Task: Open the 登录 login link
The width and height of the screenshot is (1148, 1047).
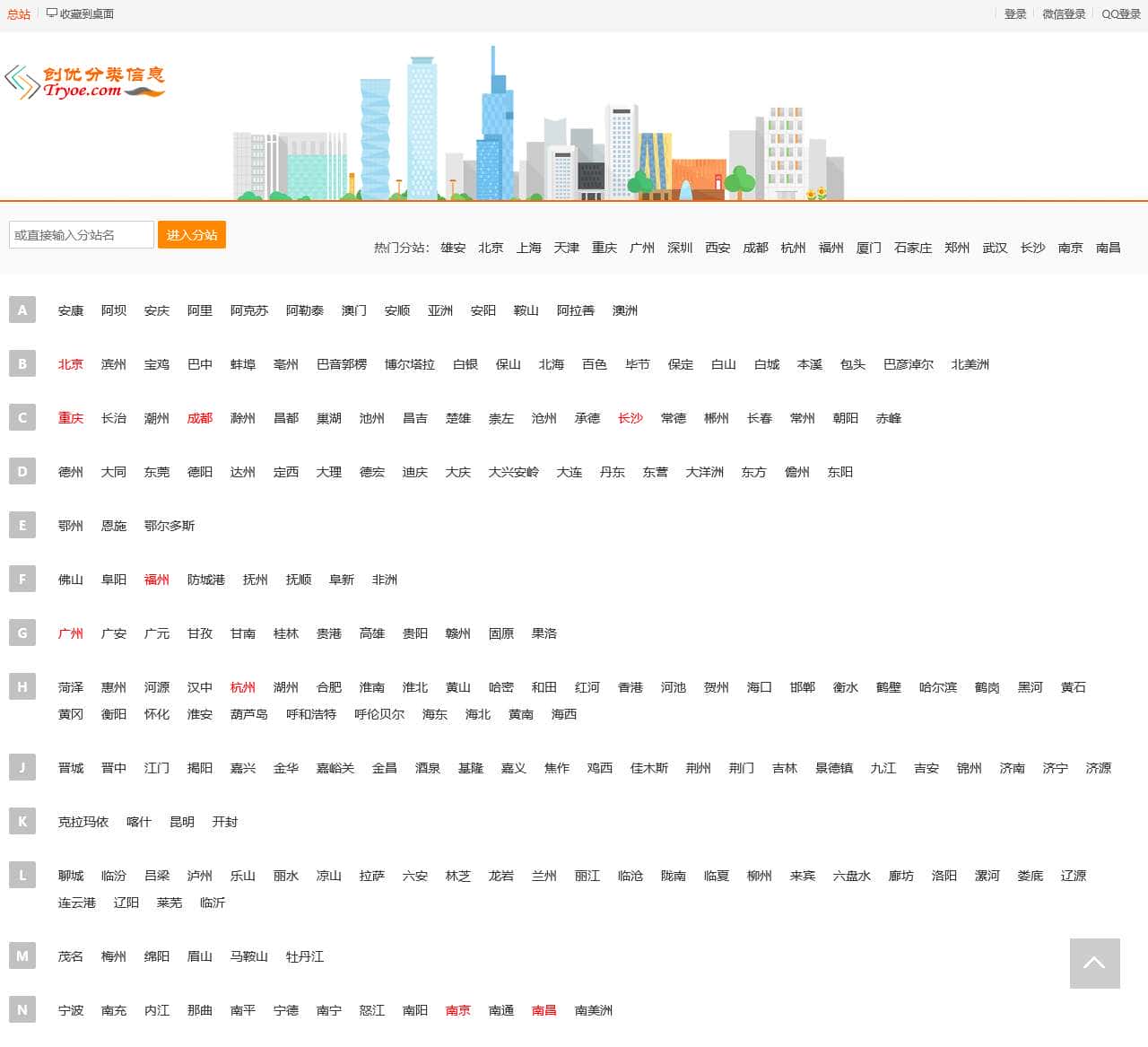Action: (x=1015, y=14)
